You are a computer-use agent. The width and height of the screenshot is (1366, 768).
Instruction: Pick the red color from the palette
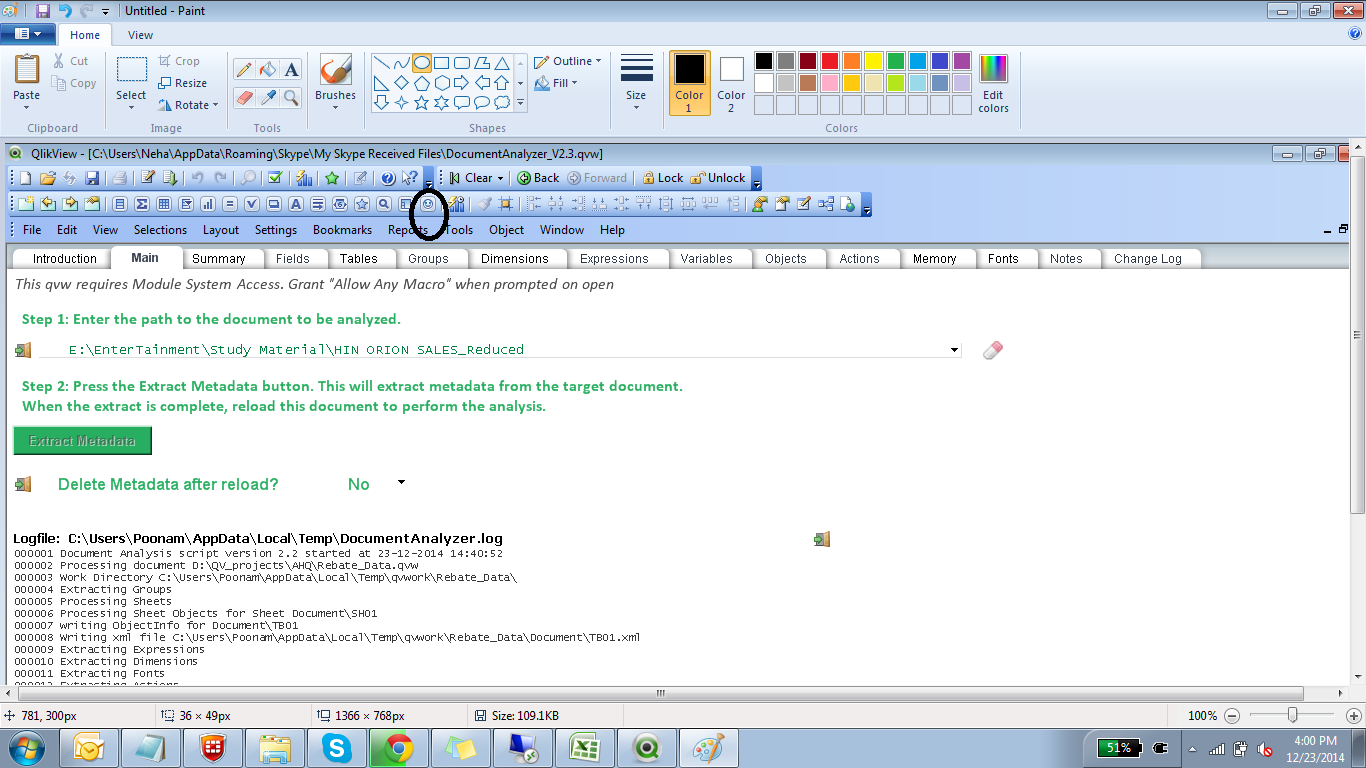[829, 61]
